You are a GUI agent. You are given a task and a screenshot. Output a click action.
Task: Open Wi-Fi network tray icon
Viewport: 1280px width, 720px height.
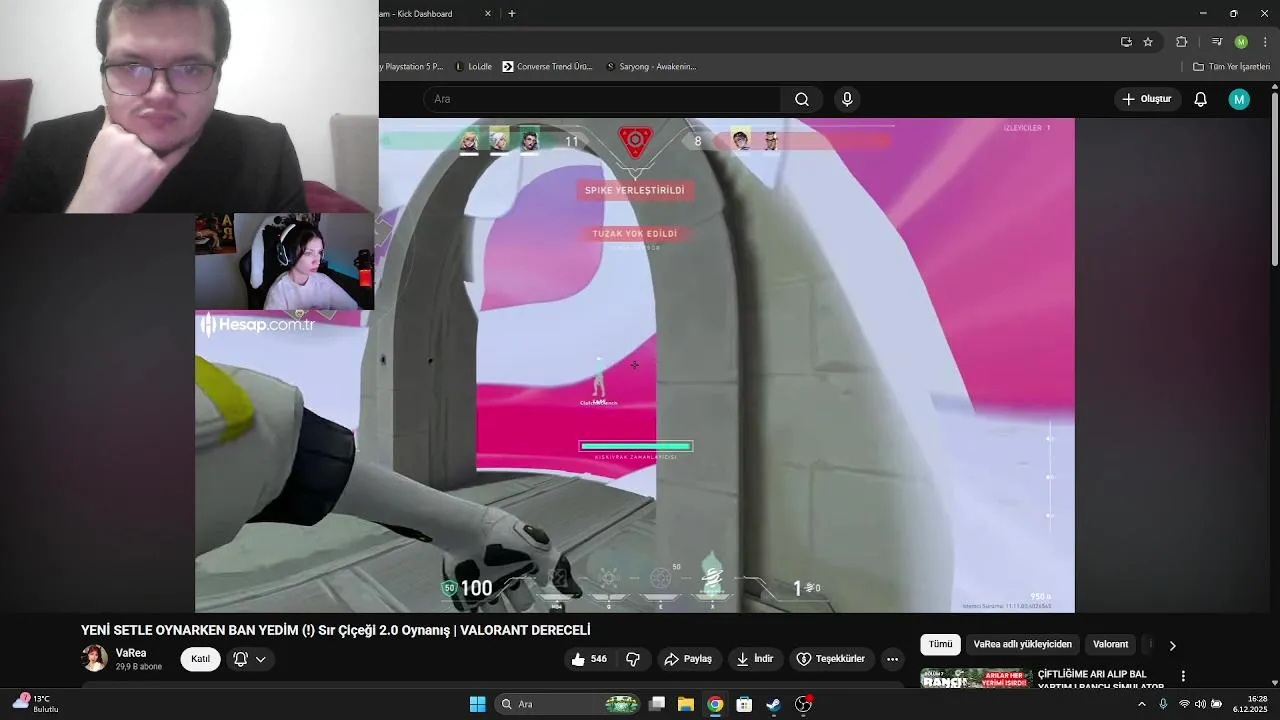click(x=1184, y=704)
